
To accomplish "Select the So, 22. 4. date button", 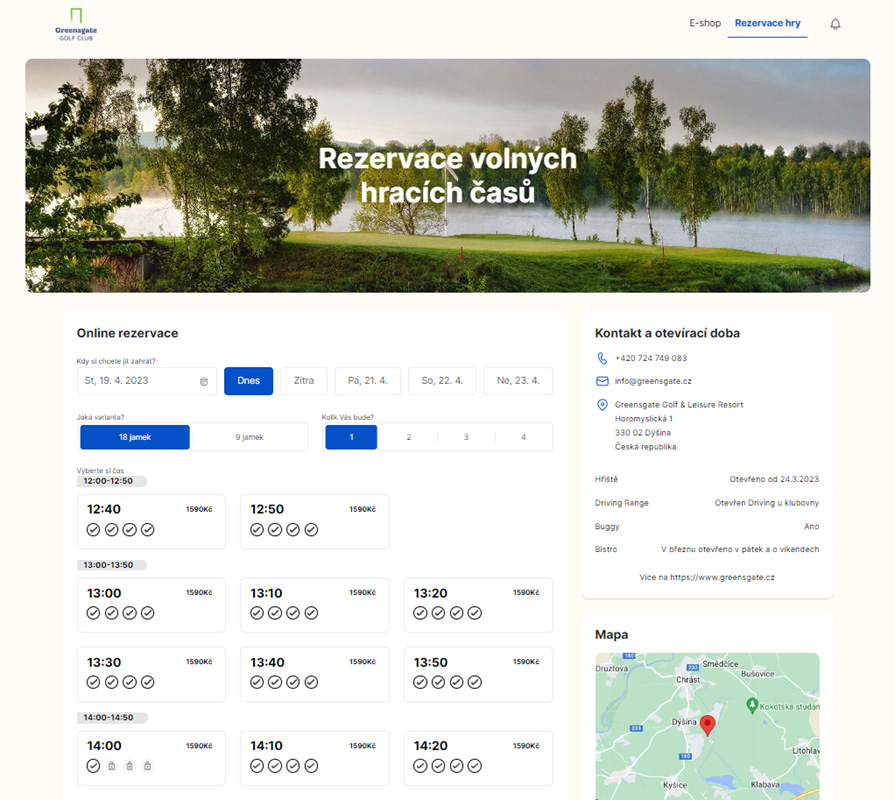I will pyautogui.click(x=442, y=381).
